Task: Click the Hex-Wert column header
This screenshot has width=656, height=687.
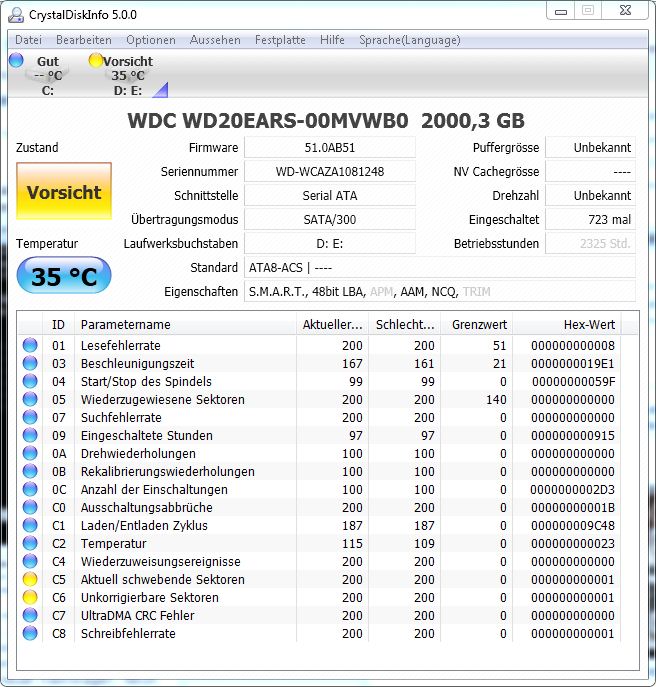Action: click(x=567, y=325)
